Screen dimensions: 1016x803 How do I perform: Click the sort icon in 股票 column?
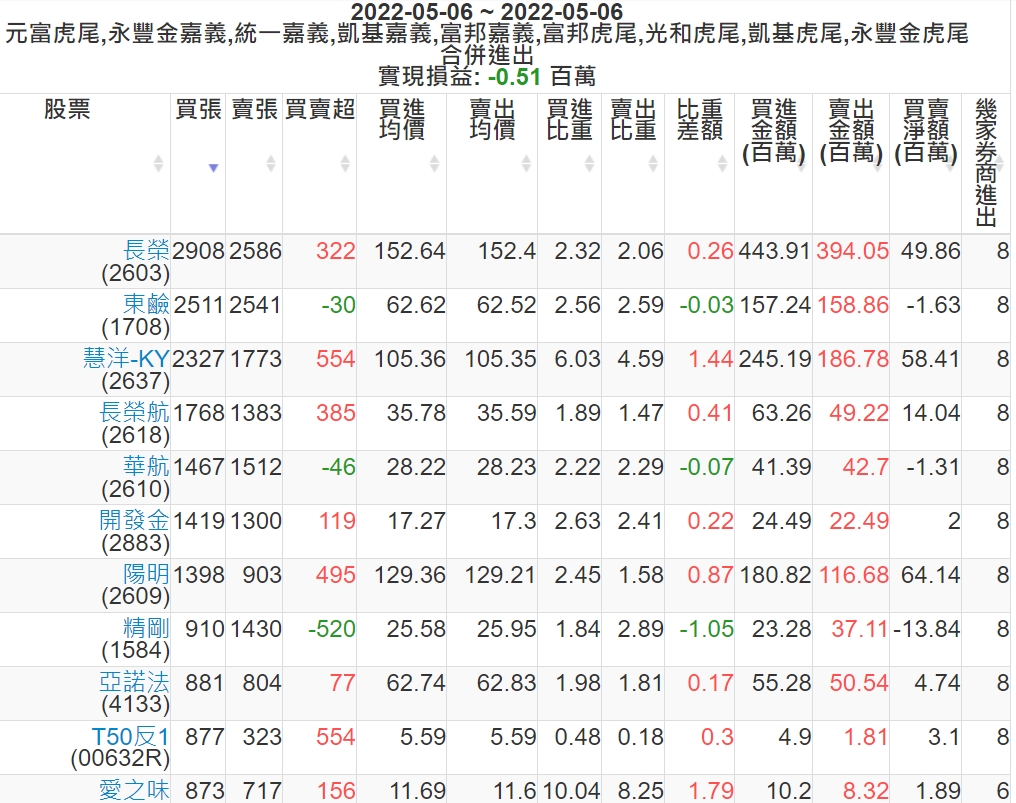point(158,163)
